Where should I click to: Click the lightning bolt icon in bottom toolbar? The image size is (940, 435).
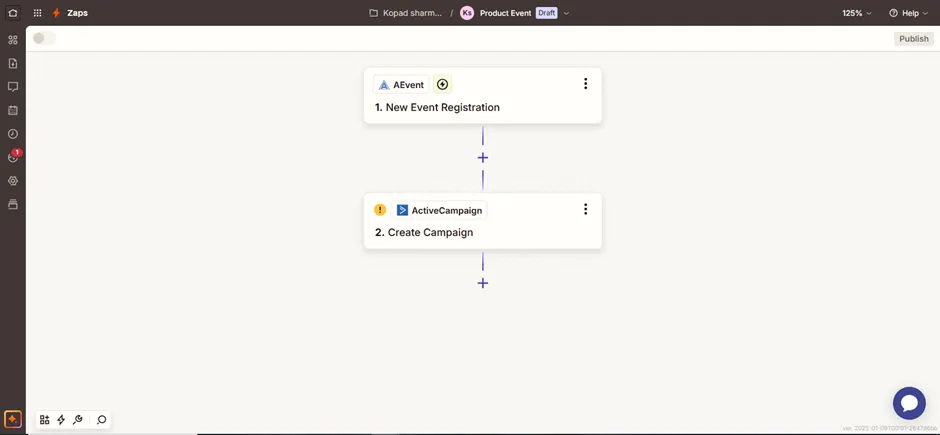tap(61, 420)
